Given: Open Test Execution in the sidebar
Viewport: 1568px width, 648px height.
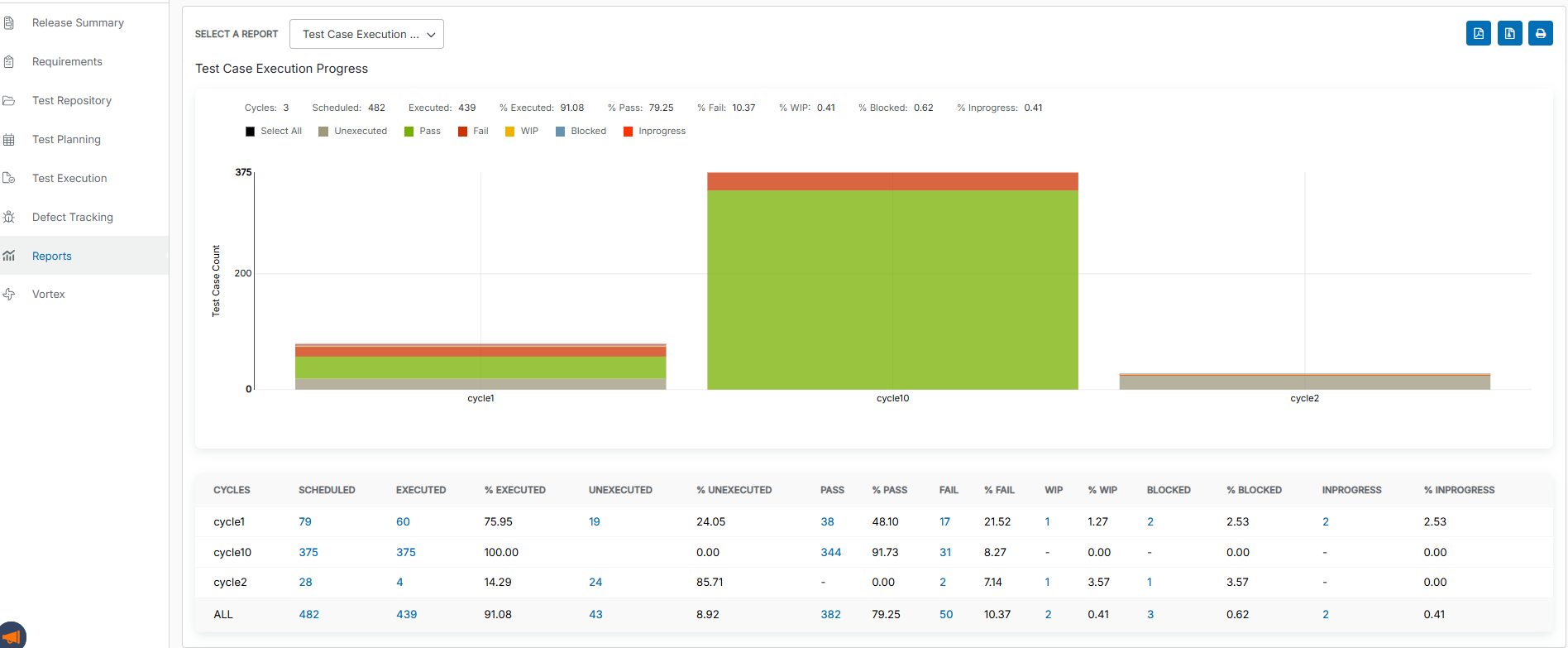Looking at the screenshot, I should (x=69, y=179).
